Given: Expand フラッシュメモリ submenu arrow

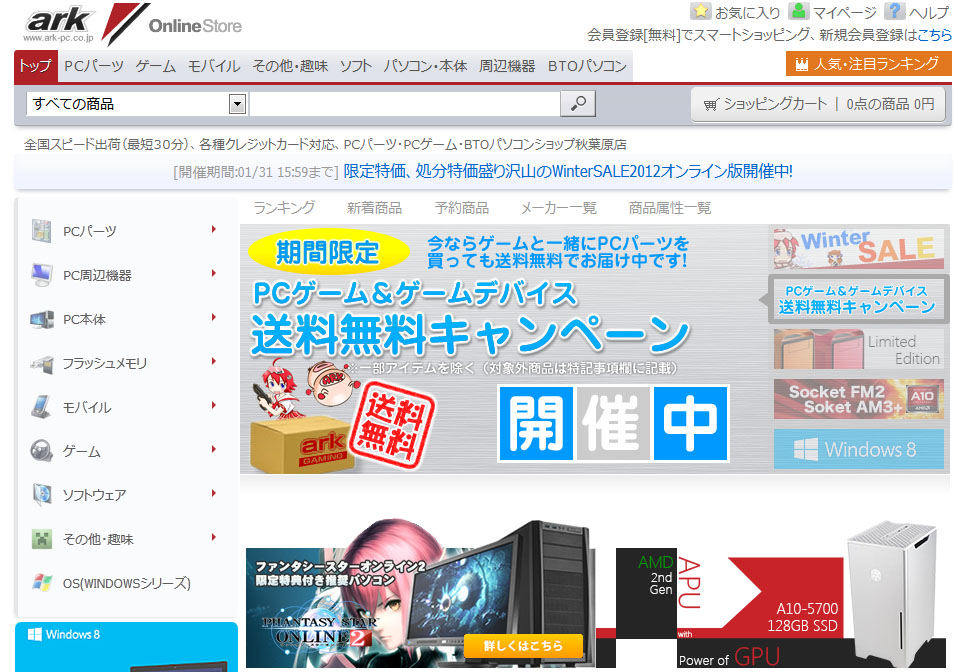Looking at the screenshot, I should [214, 361].
